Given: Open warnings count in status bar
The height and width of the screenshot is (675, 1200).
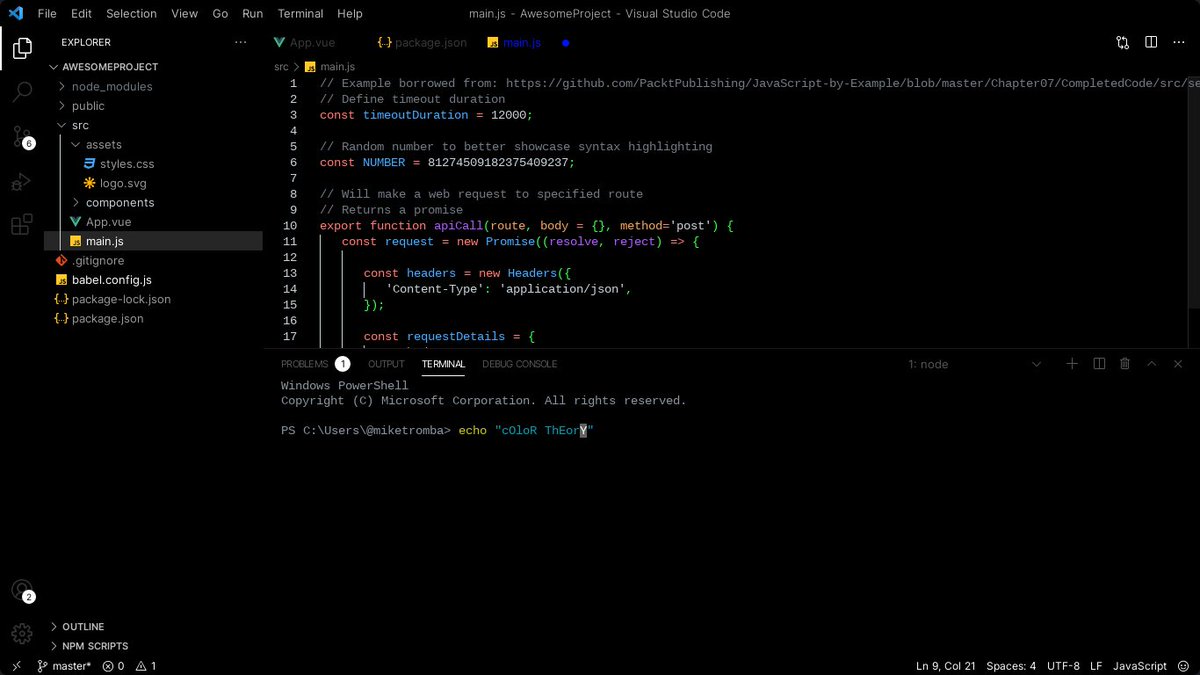Looking at the screenshot, I should pos(146,666).
